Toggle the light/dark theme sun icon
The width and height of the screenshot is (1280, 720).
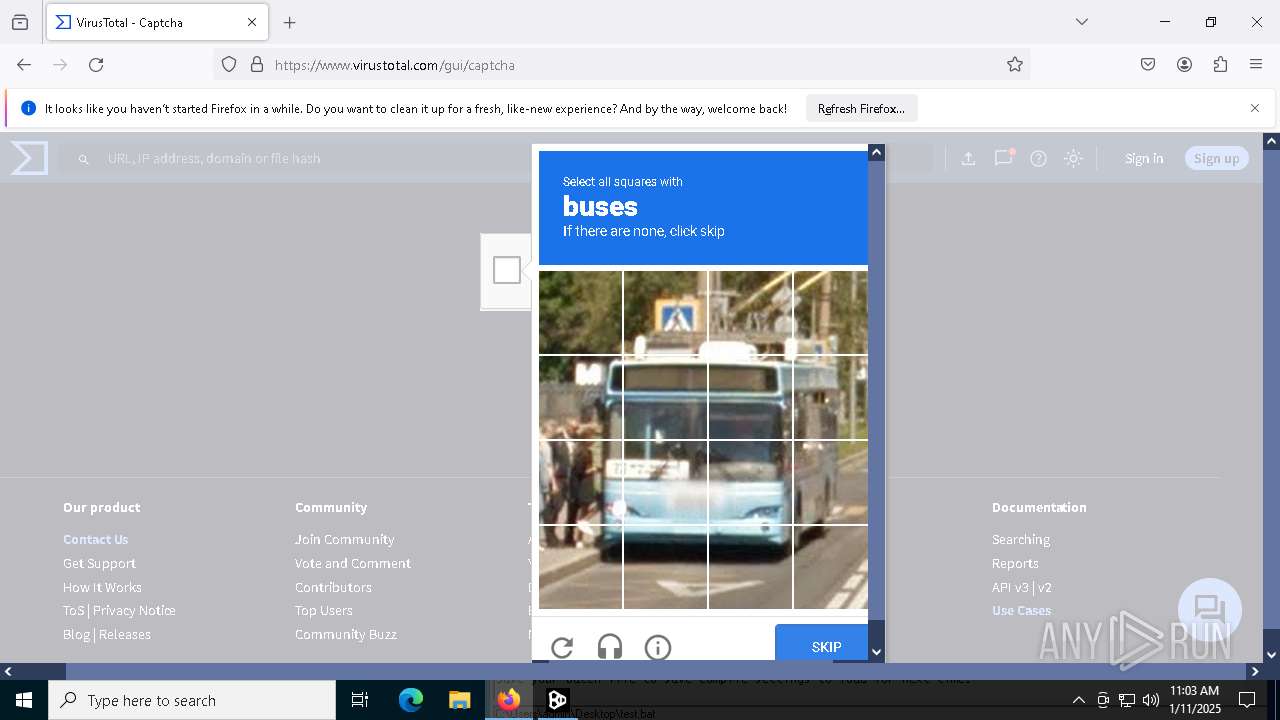coord(1073,158)
